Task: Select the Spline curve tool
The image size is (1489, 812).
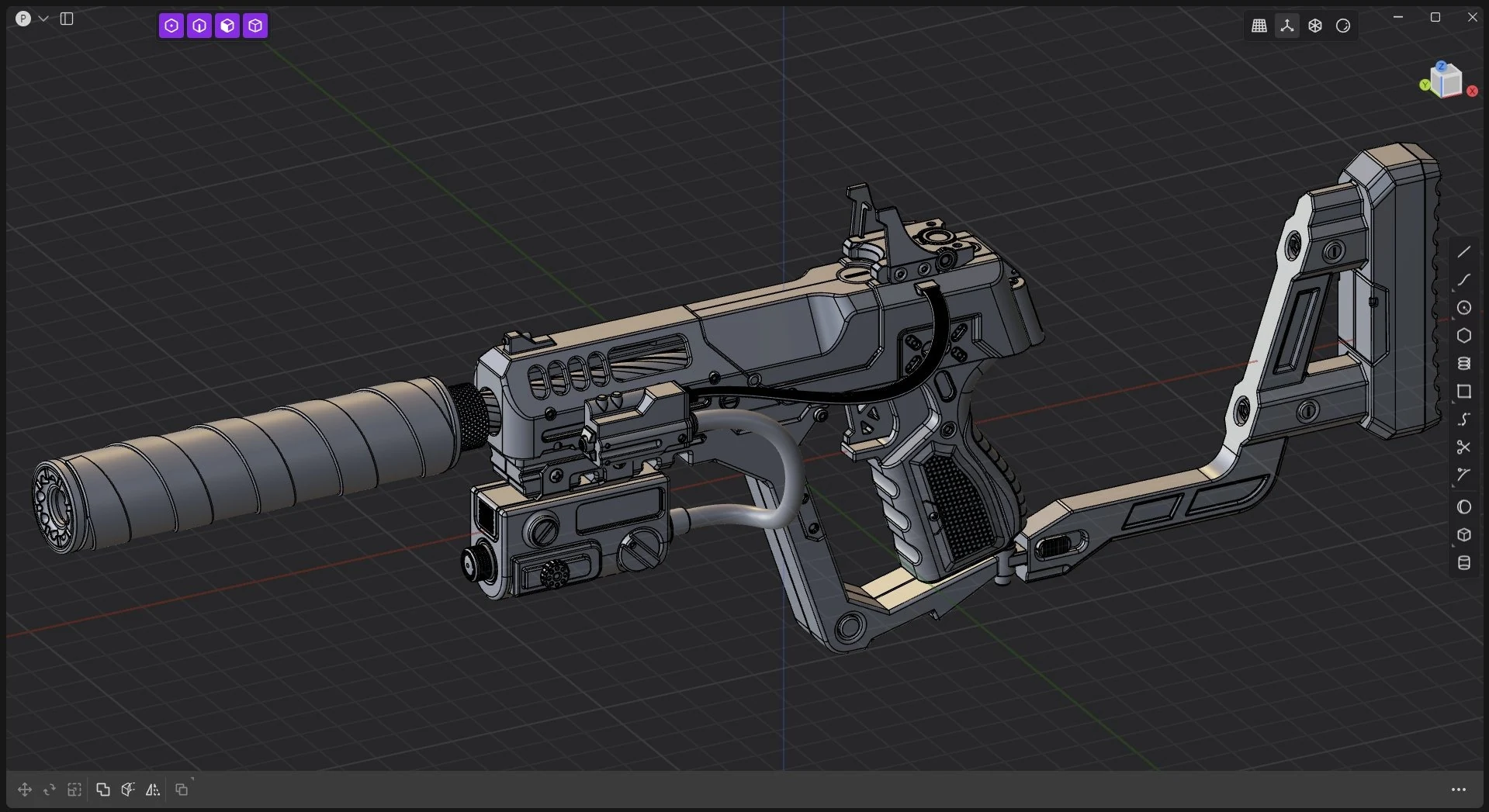Action: 1463,280
